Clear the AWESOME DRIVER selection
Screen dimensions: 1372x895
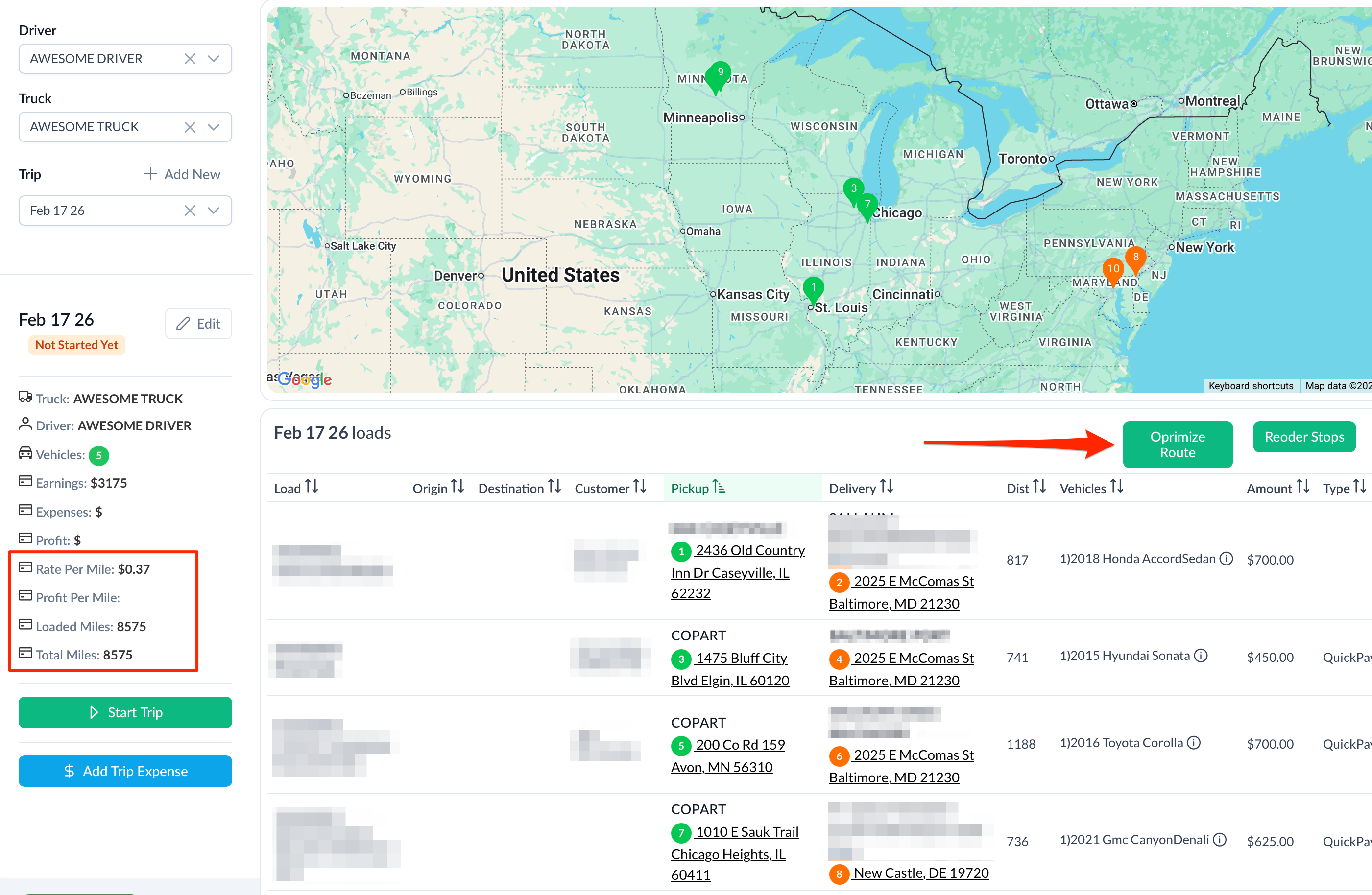point(190,59)
